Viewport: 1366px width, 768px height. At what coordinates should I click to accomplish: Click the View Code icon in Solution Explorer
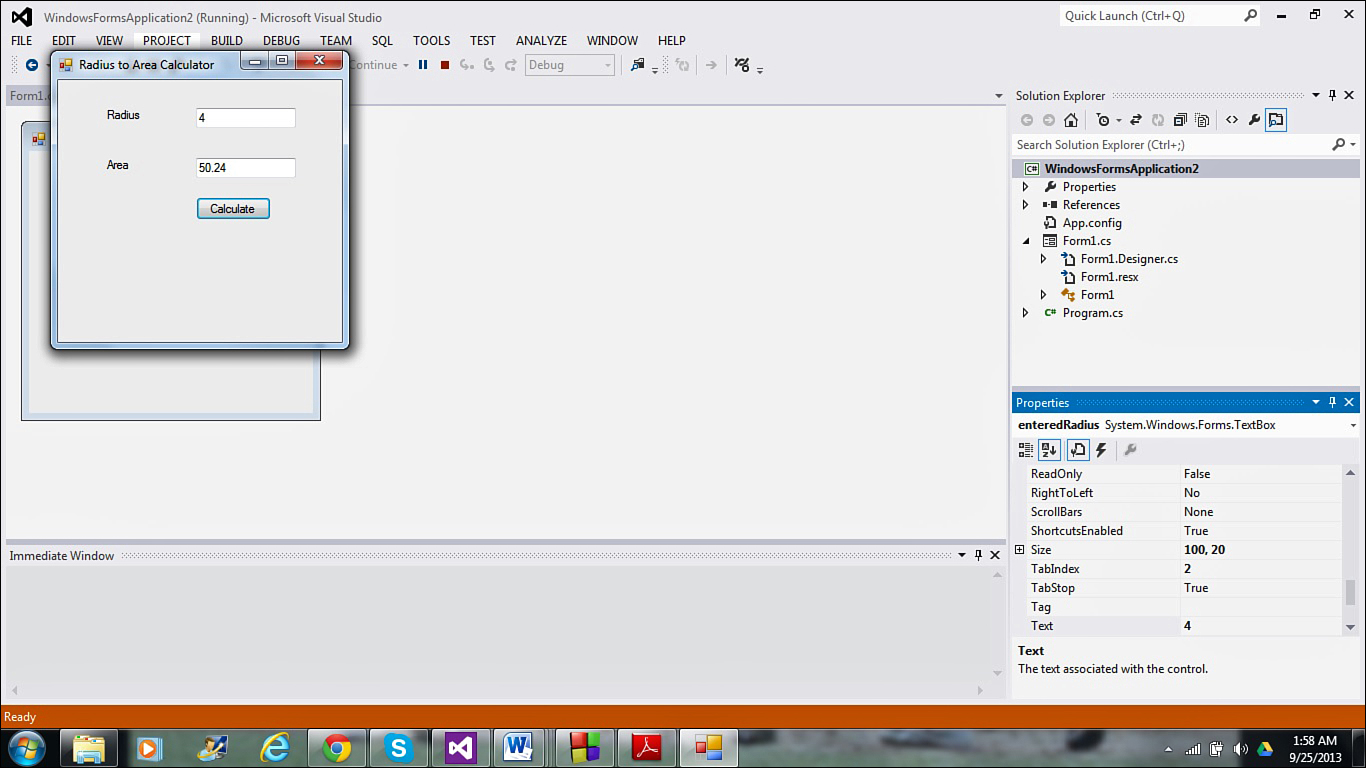click(1232, 120)
